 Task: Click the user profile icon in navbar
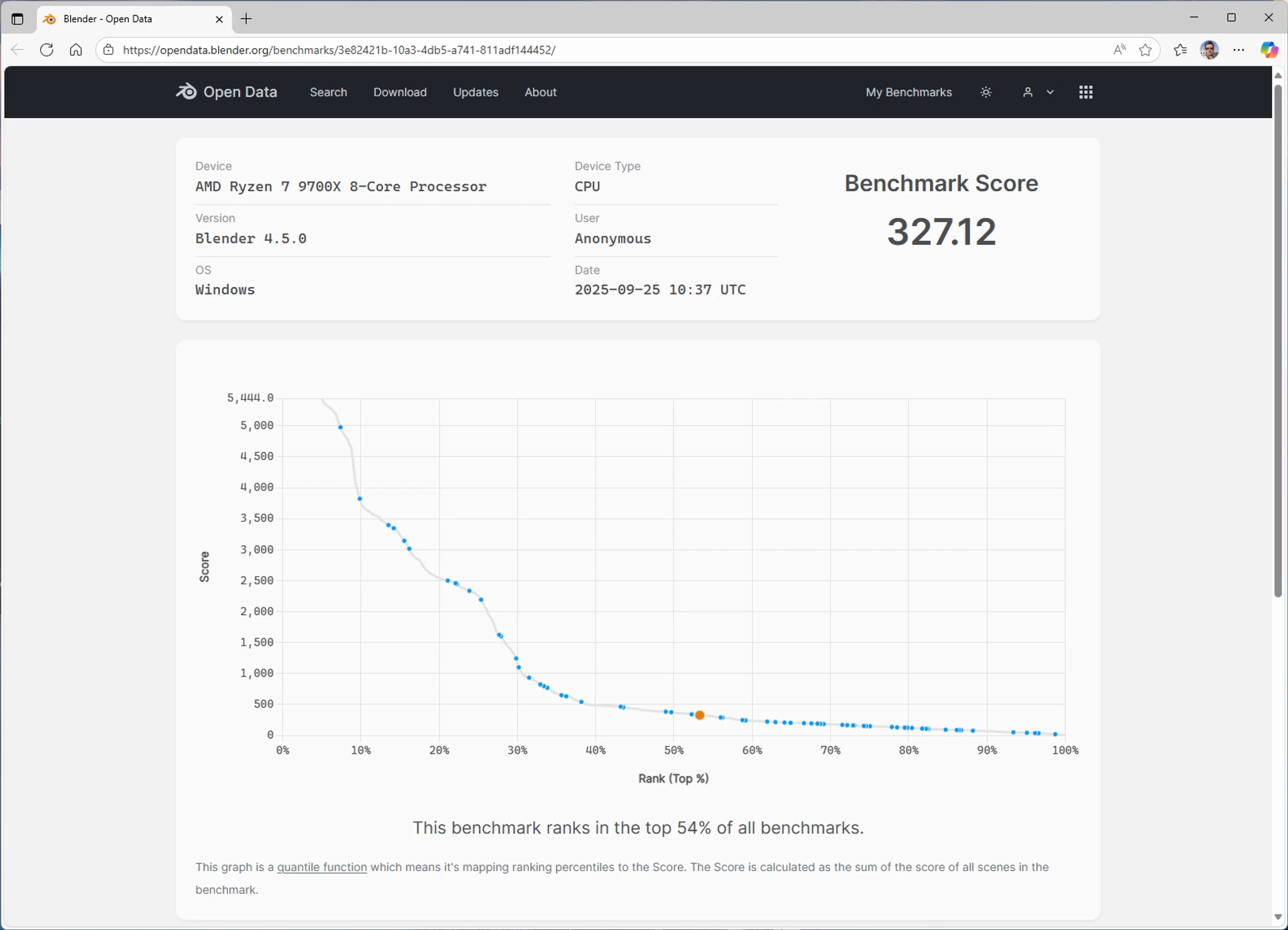tap(1027, 92)
